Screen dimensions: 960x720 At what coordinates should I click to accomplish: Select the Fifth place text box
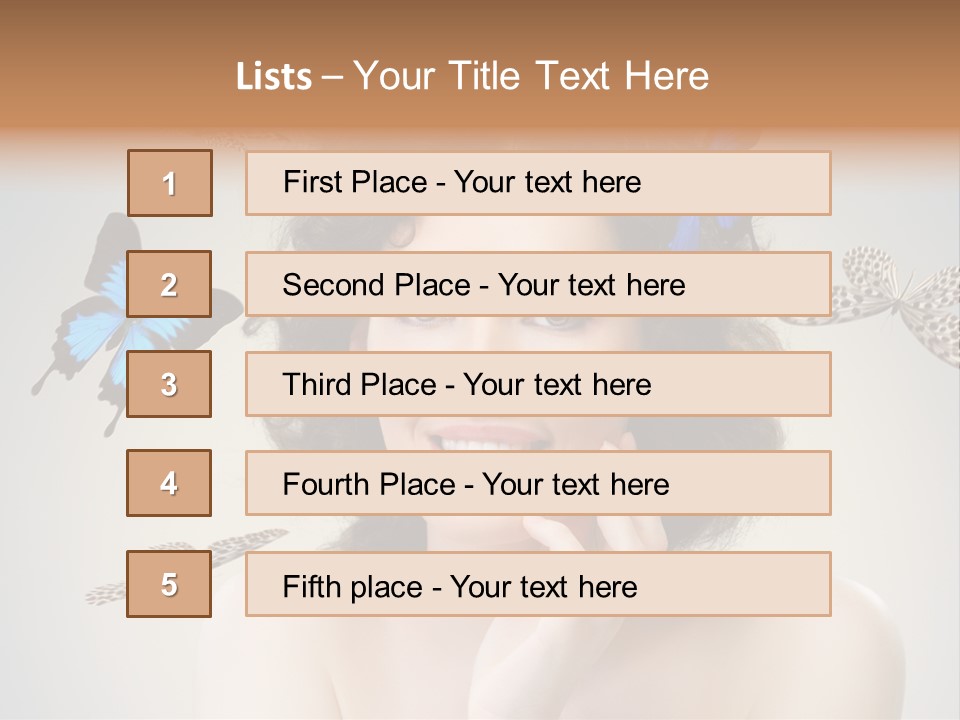(538, 584)
